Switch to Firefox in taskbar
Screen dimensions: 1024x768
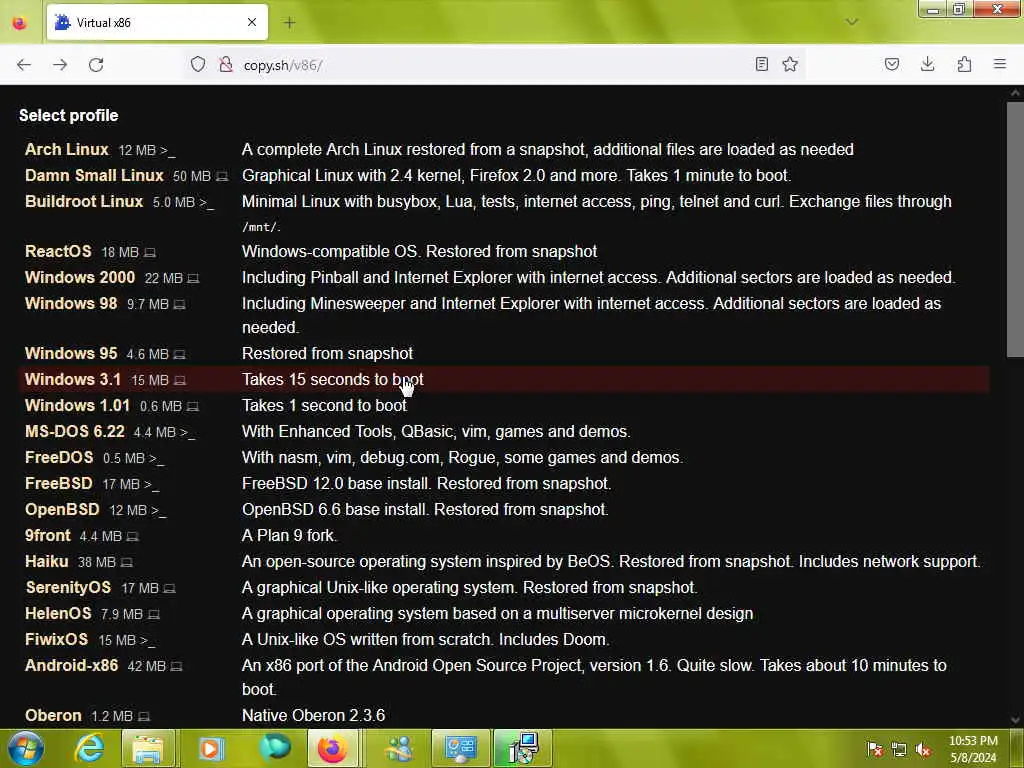(x=333, y=748)
